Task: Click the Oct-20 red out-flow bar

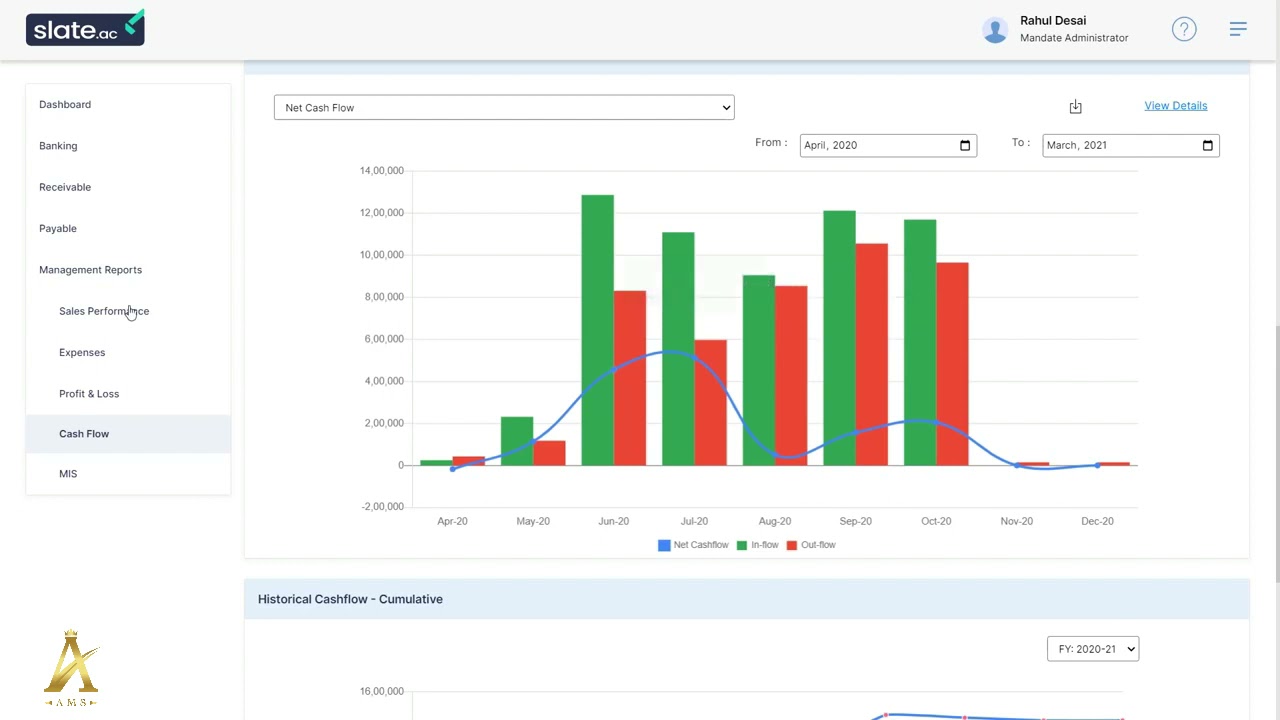Action: [x=952, y=364]
